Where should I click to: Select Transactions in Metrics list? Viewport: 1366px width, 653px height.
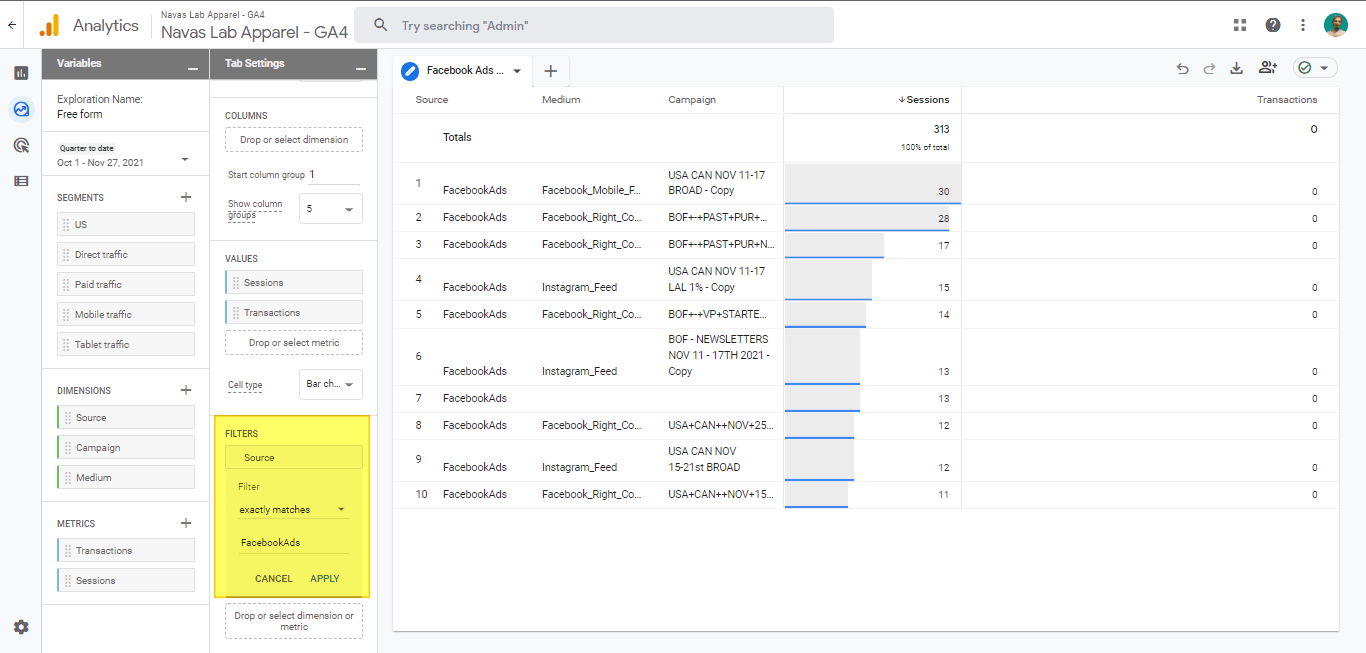126,551
